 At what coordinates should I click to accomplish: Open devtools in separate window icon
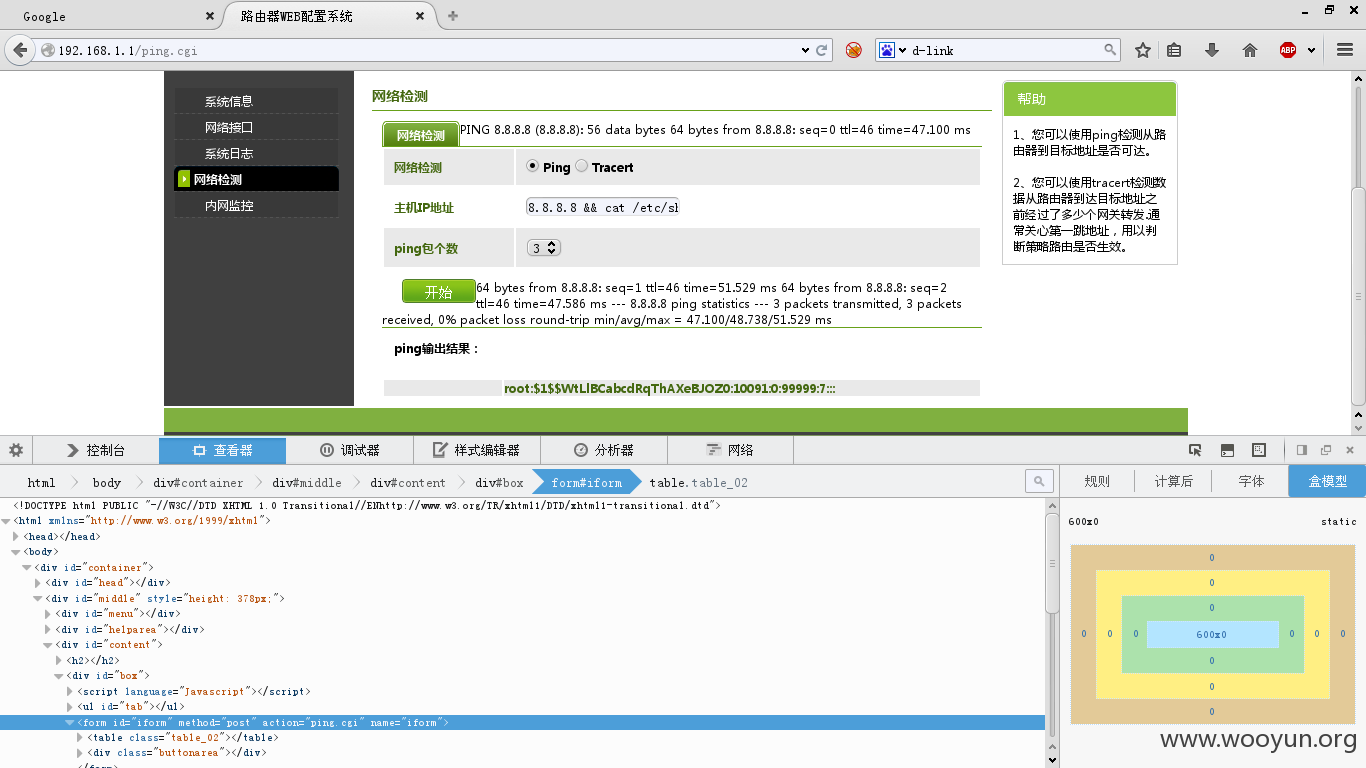pos(1326,450)
